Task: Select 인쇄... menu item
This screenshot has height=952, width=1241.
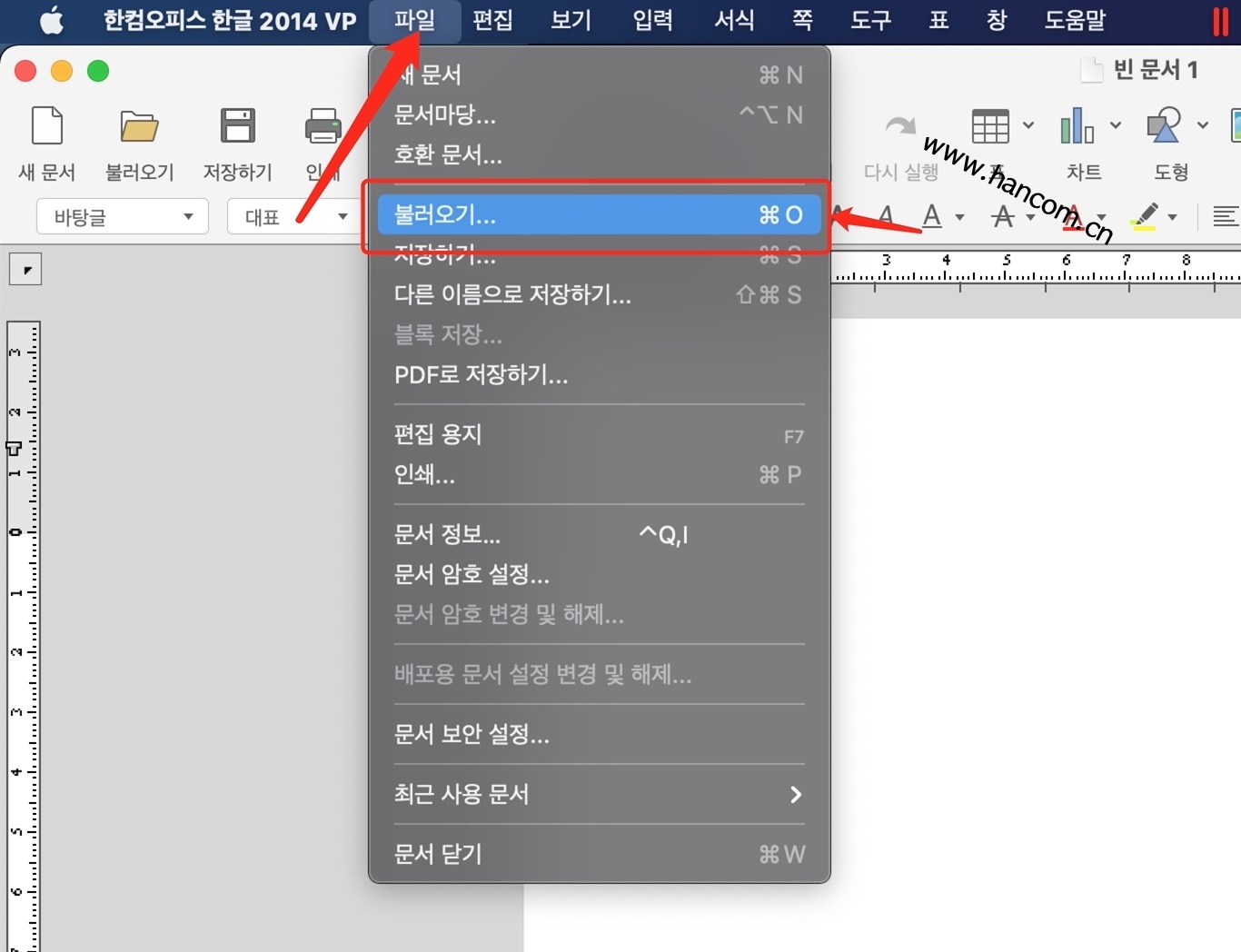Action: point(600,474)
